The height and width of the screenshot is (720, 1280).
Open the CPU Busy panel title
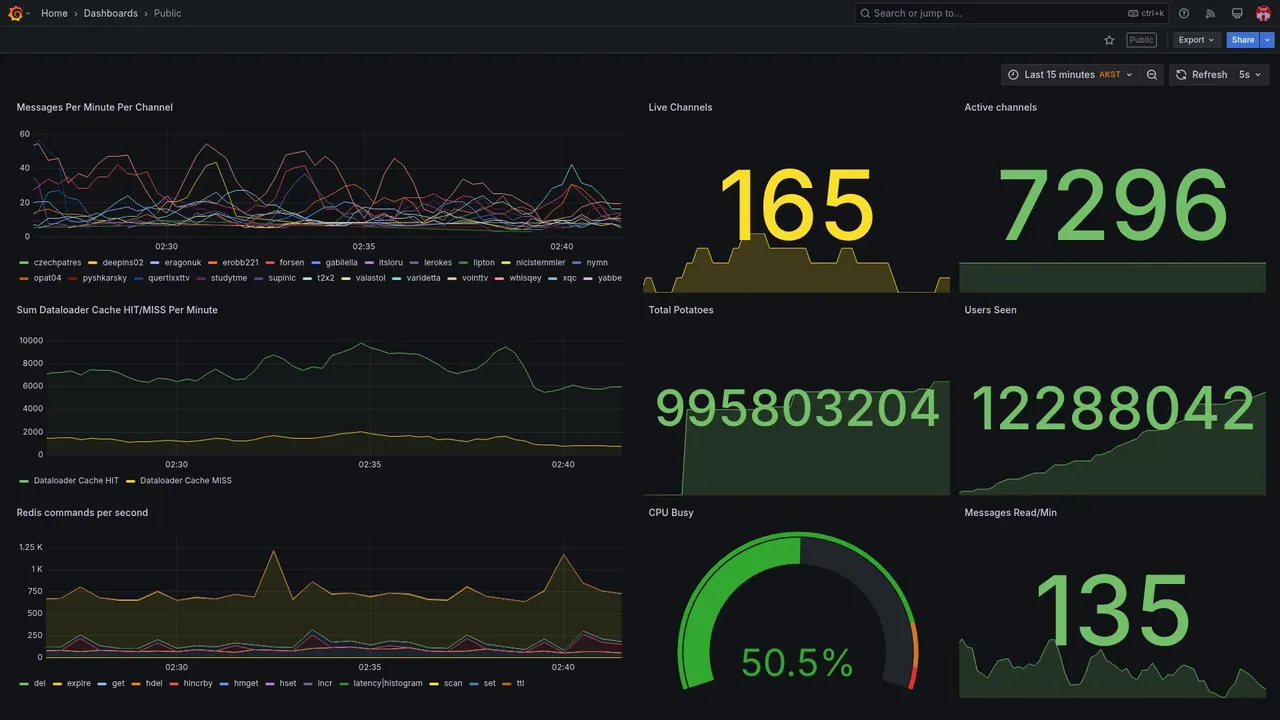coord(671,513)
